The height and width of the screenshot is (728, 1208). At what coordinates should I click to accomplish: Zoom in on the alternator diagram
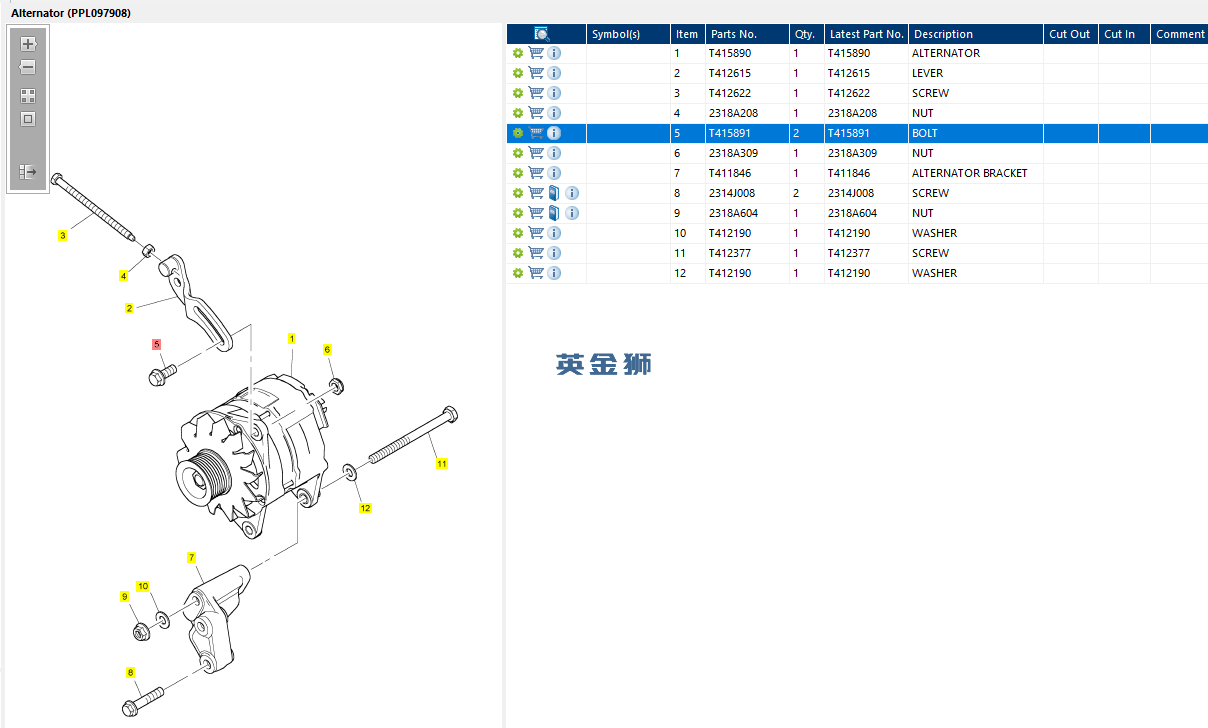28,44
